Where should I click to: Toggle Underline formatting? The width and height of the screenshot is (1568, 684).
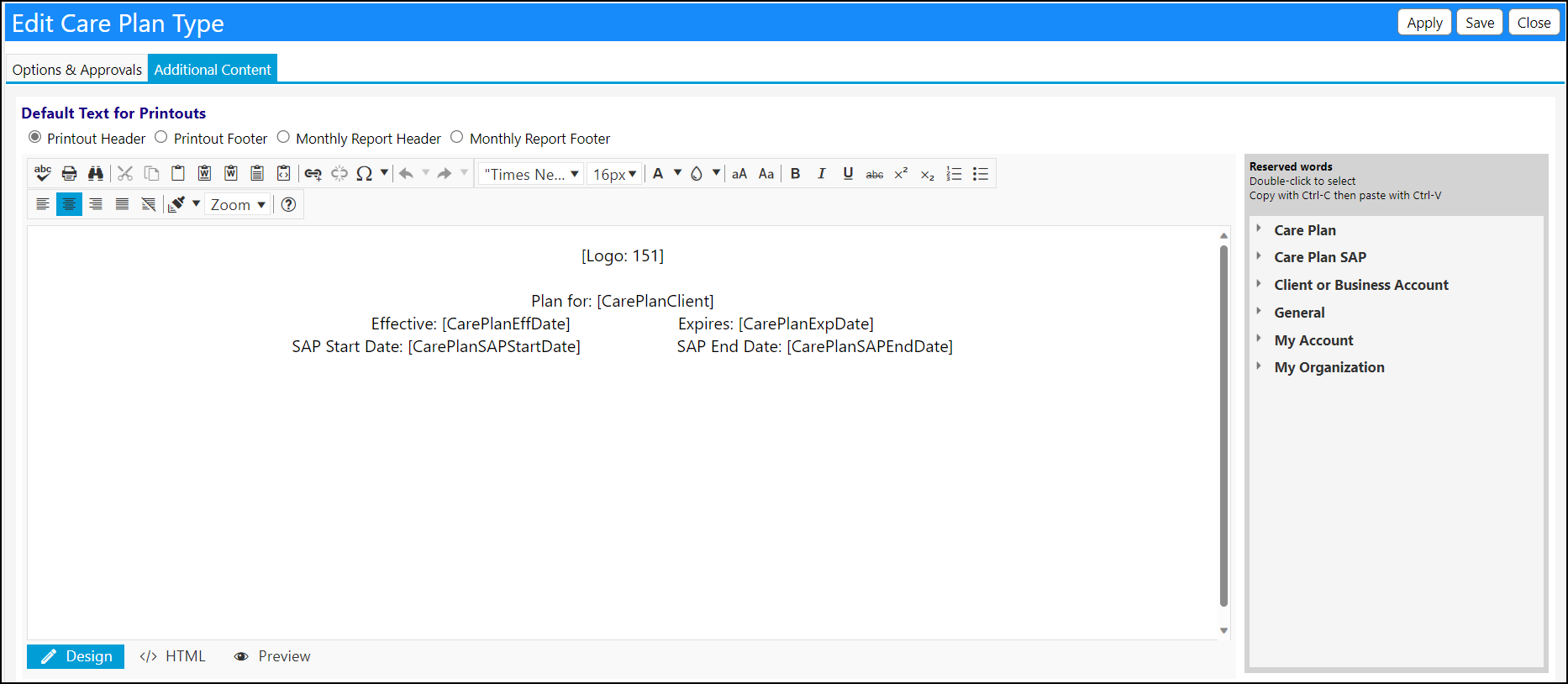(848, 173)
